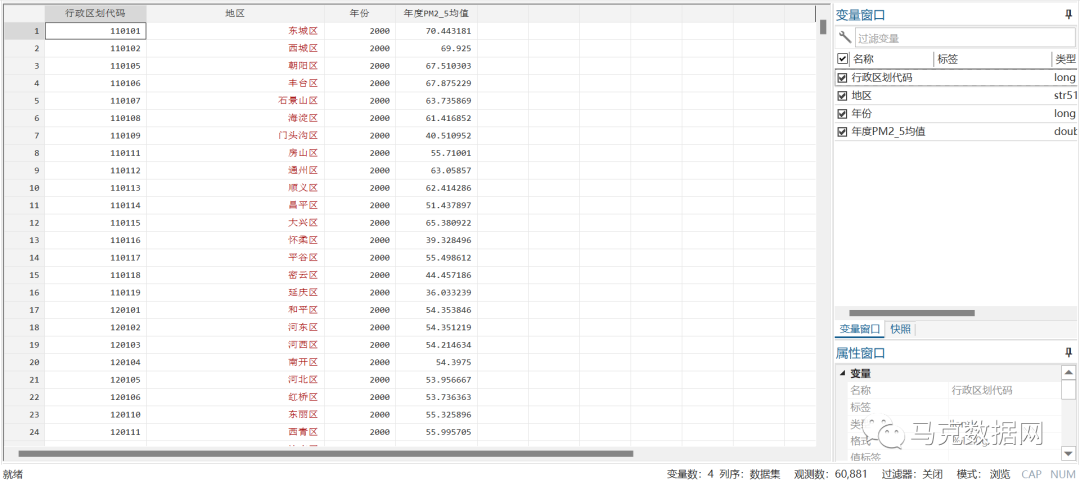Sort variables by the 类型 column header

coord(1065,59)
